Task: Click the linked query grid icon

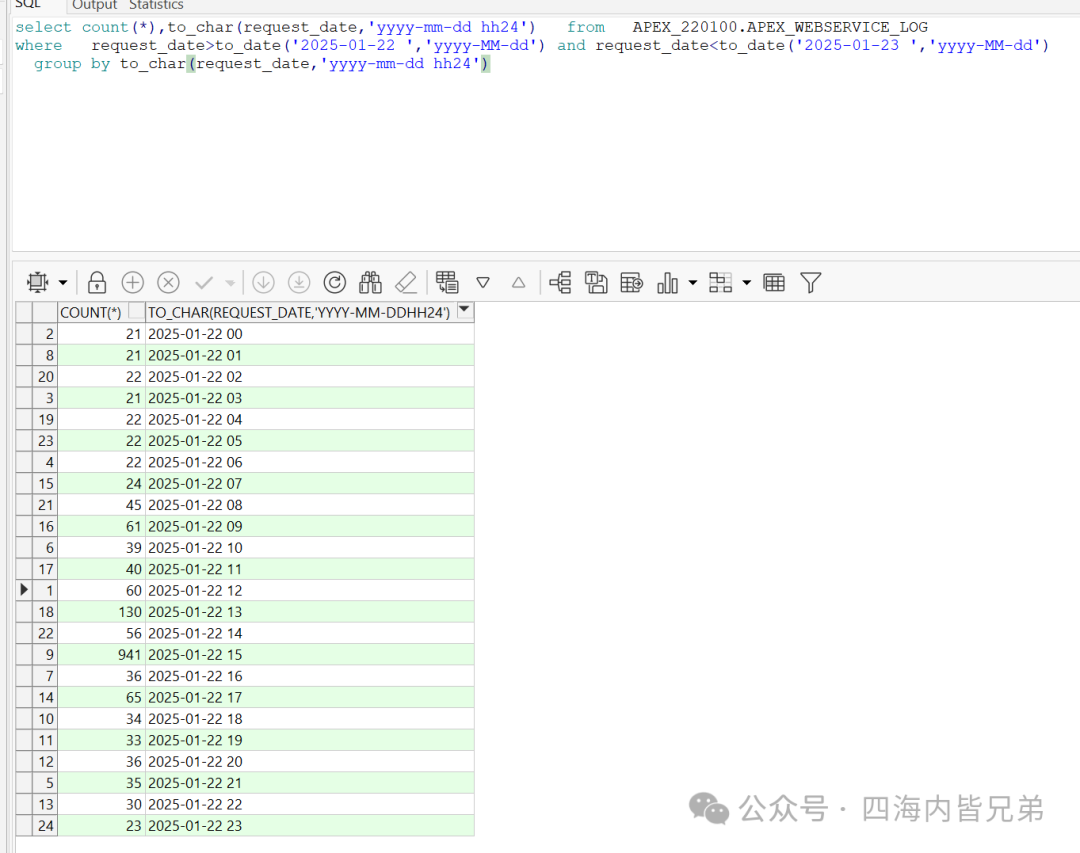Action: tap(720, 282)
